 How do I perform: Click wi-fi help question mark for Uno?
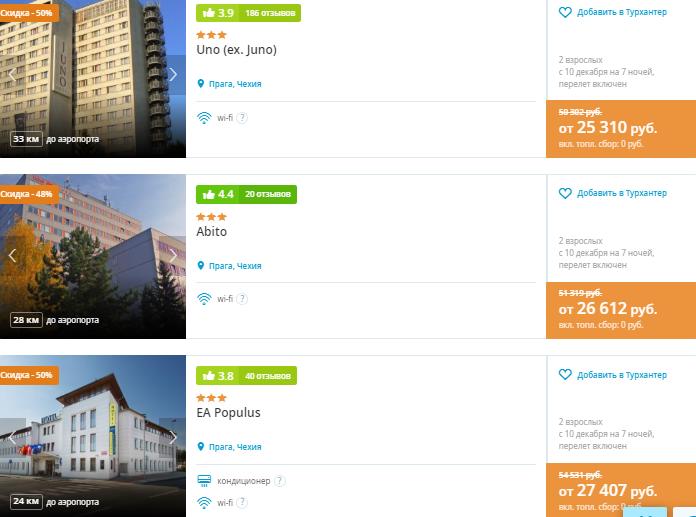tap(242, 118)
